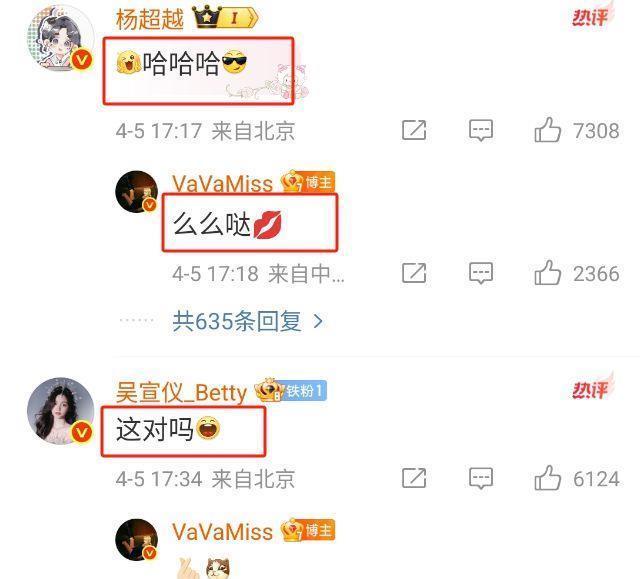Viewport: 643px width, 579px height.
Task: Tap the reply icon on 吴宣仪_Betty's comment
Action: point(481,478)
